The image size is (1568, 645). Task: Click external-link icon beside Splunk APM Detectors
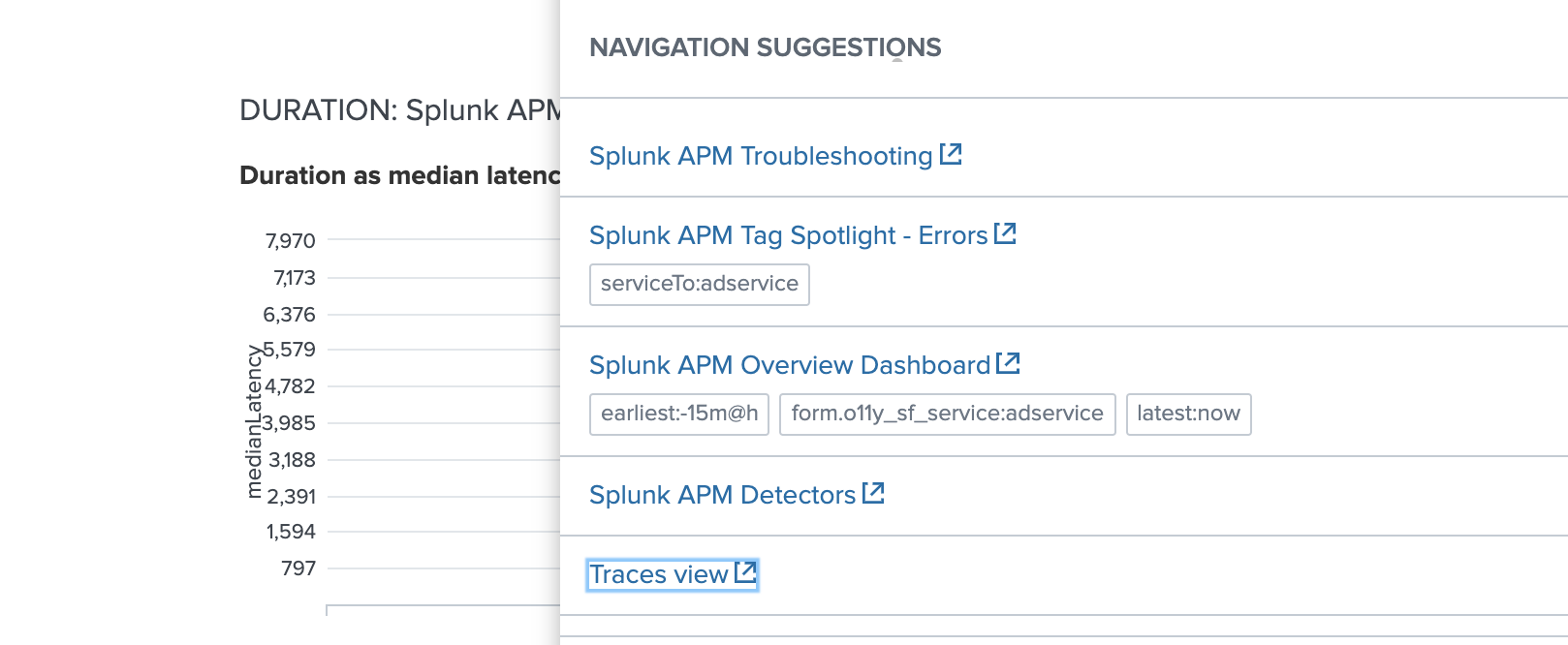click(873, 493)
